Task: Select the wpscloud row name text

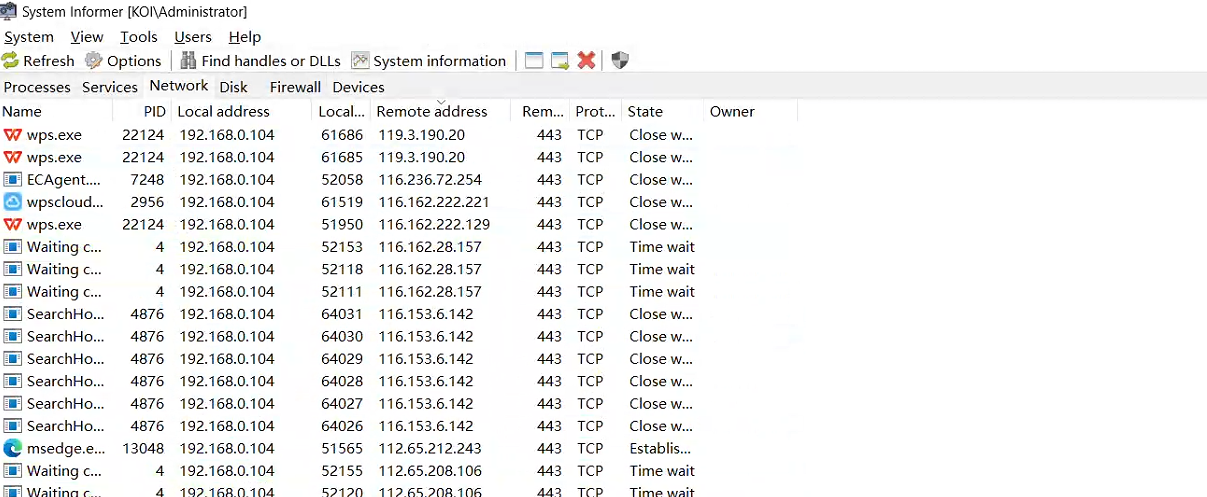Action: pos(64,202)
